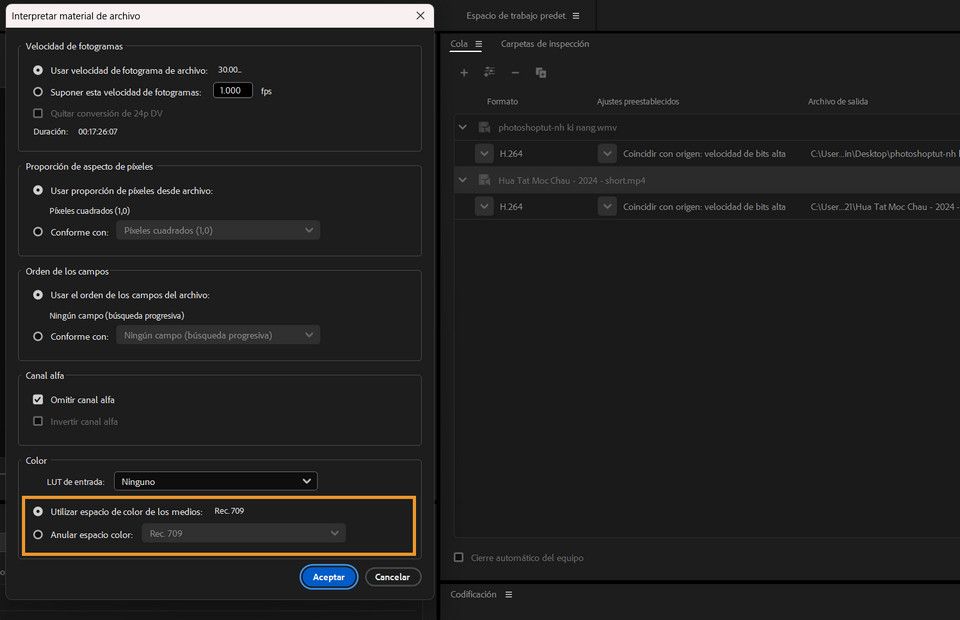The height and width of the screenshot is (620, 960).
Task: Click the Add Output preset icon in queue toolbar
Action: point(489,71)
